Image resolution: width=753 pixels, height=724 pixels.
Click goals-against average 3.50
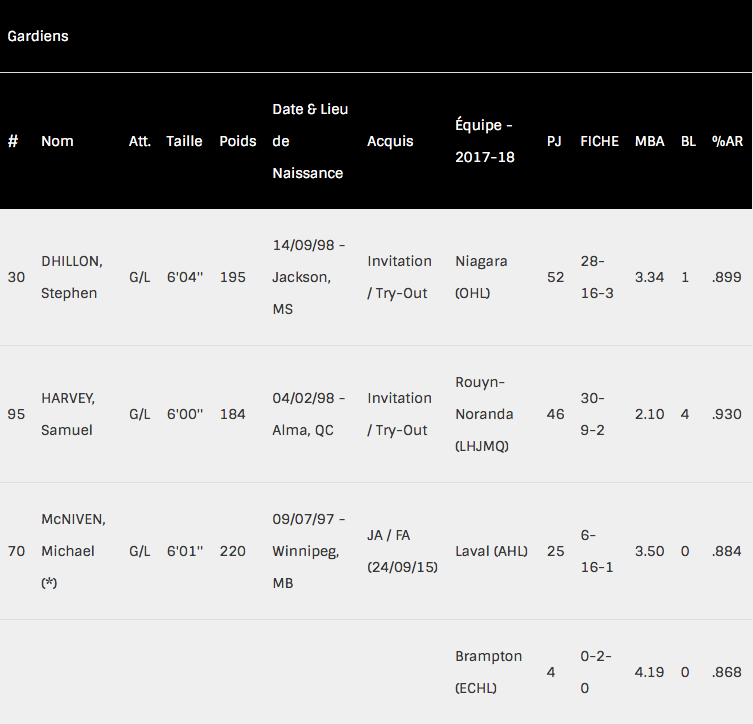(649, 551)
